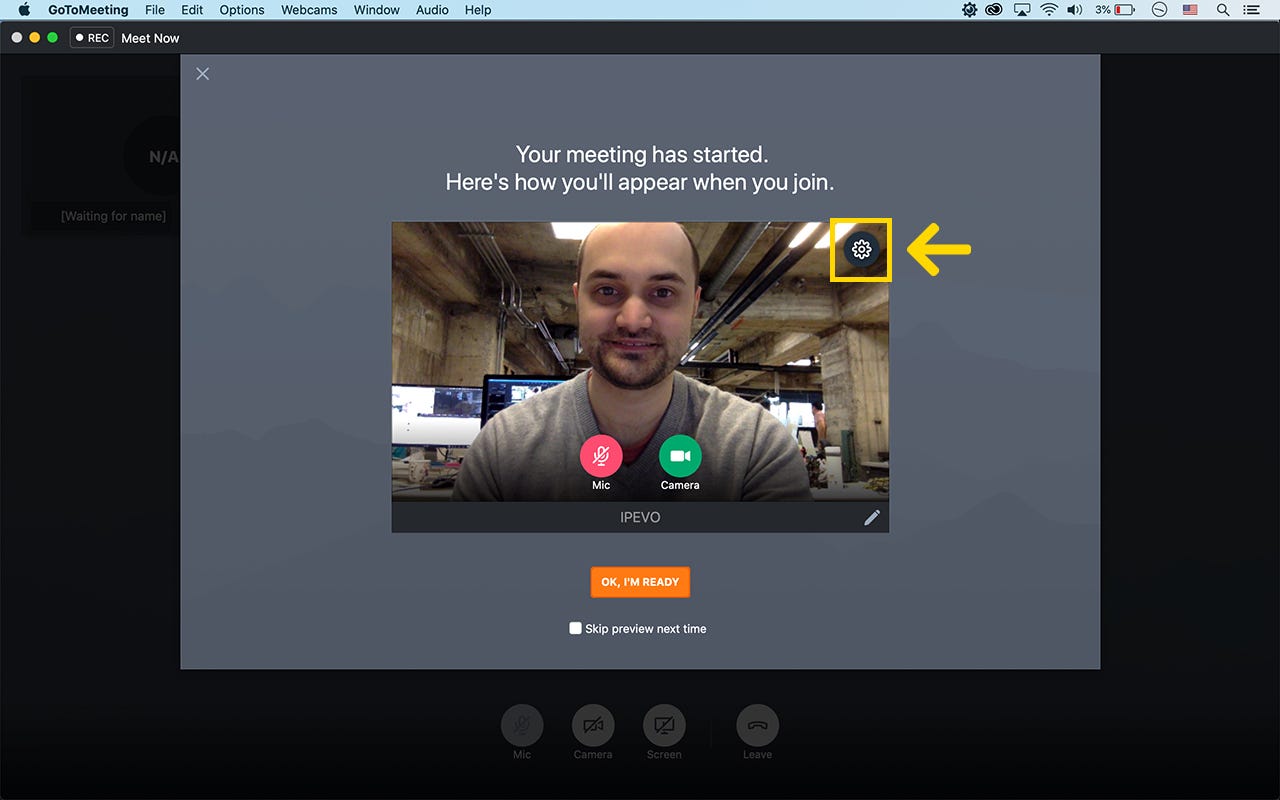Click the Camera icon in the bottom toolbar

click(592, 725)
